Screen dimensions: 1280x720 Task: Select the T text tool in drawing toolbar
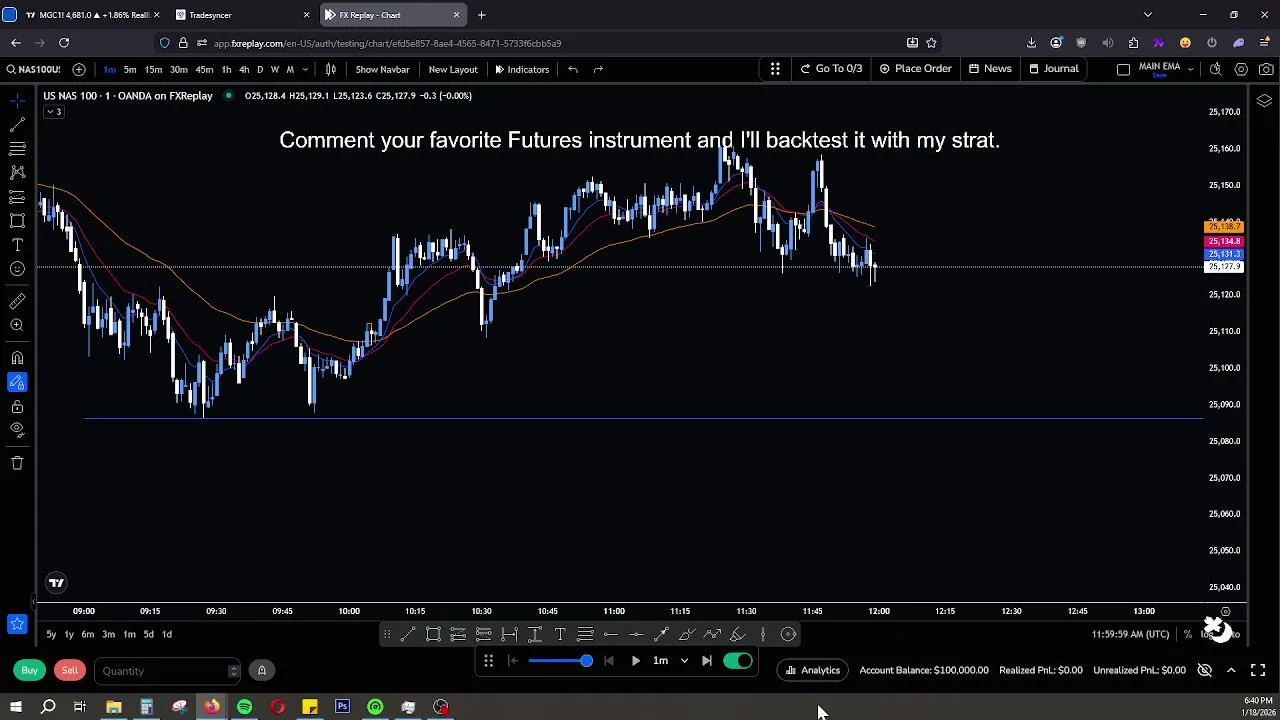click(x=560, y=634)
